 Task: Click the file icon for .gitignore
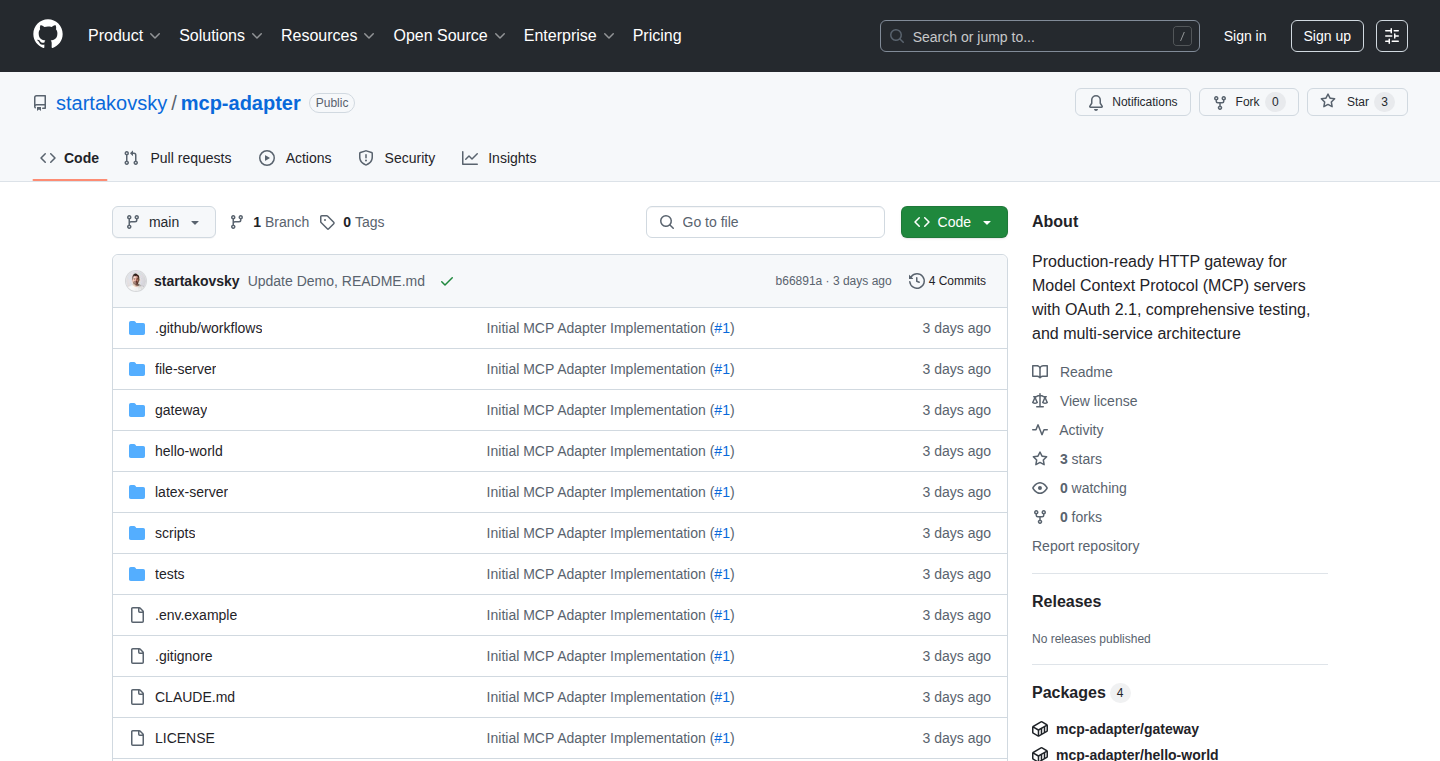click(137, 656)
